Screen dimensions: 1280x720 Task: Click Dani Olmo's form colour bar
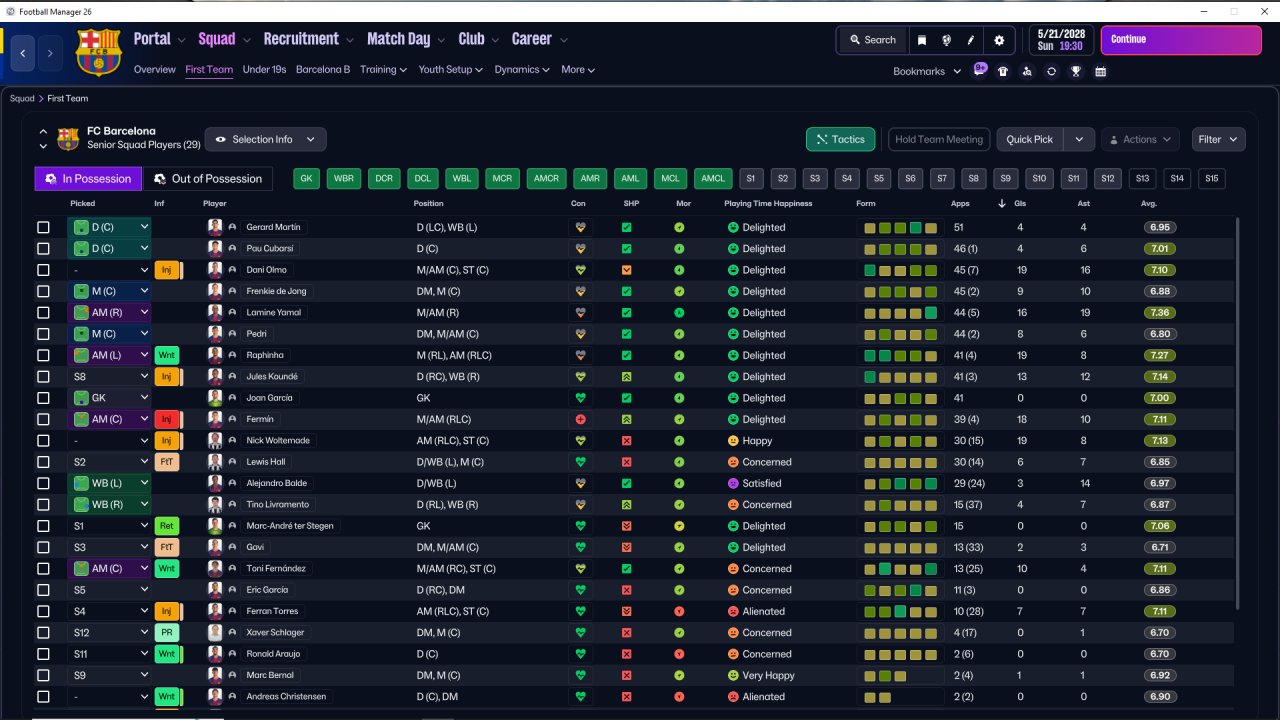pyautogui.click(x=900, y=270)
